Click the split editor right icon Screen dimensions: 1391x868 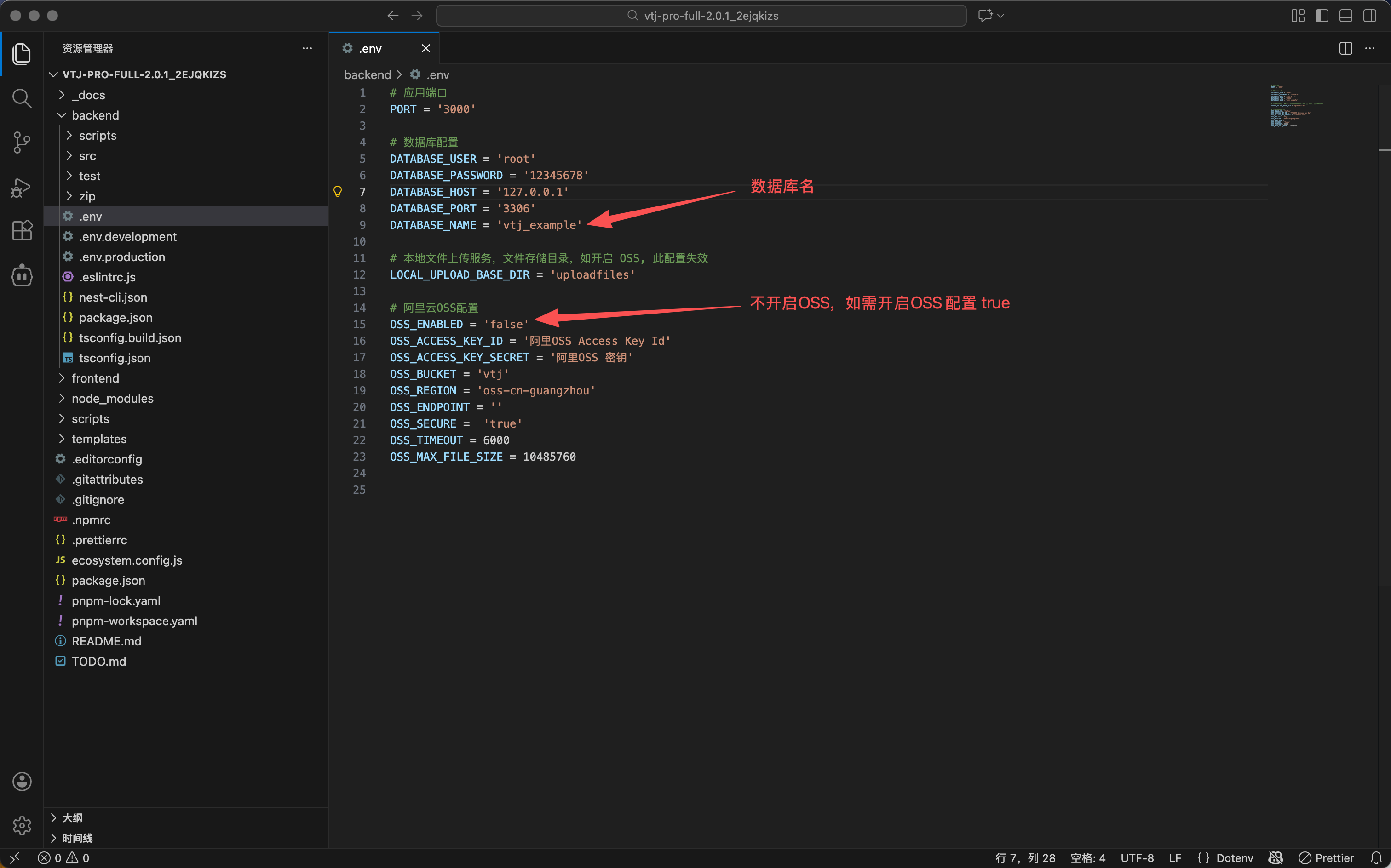pos(1345,48)
